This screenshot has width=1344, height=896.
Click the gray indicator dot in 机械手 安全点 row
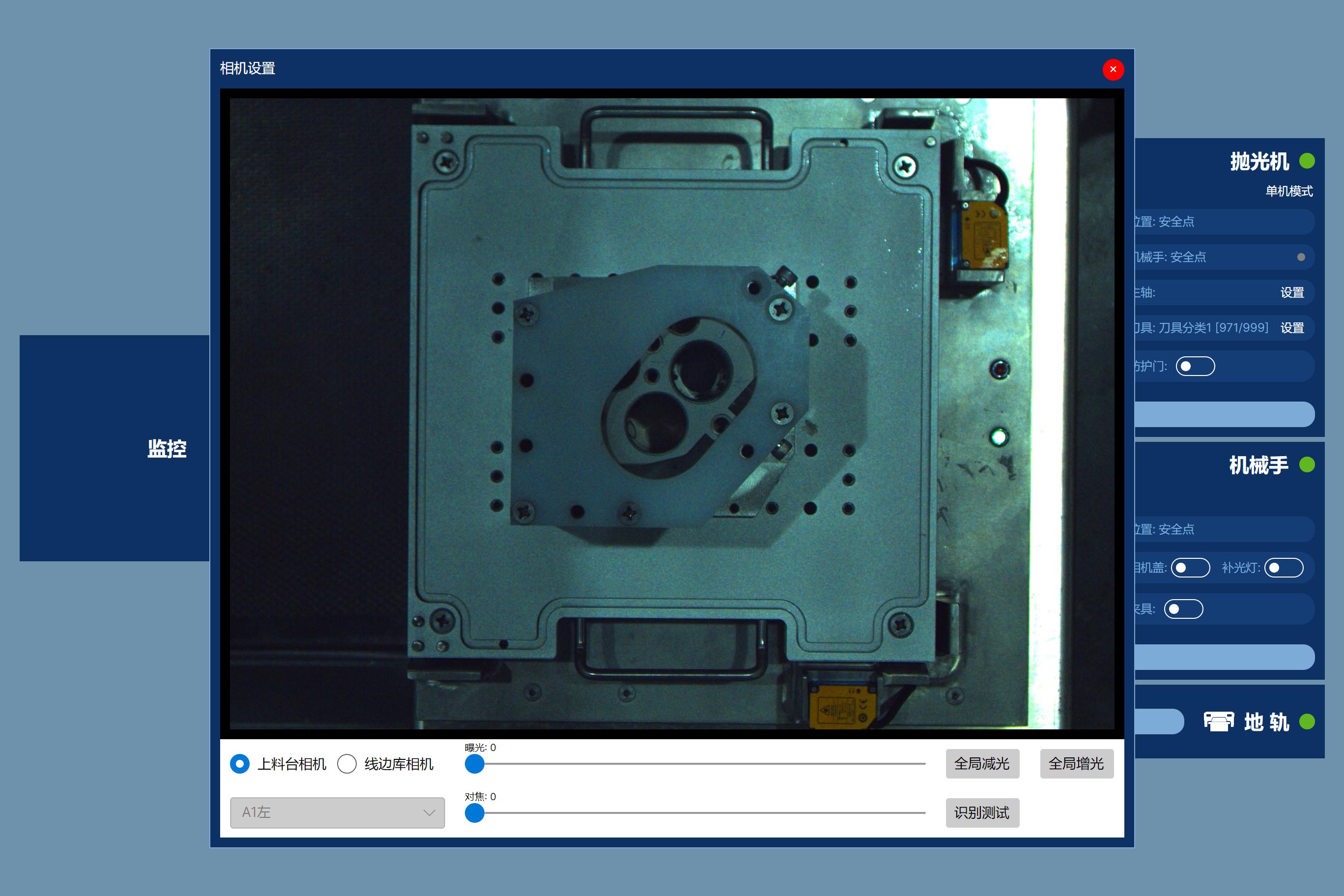[x=1301, y=257]
